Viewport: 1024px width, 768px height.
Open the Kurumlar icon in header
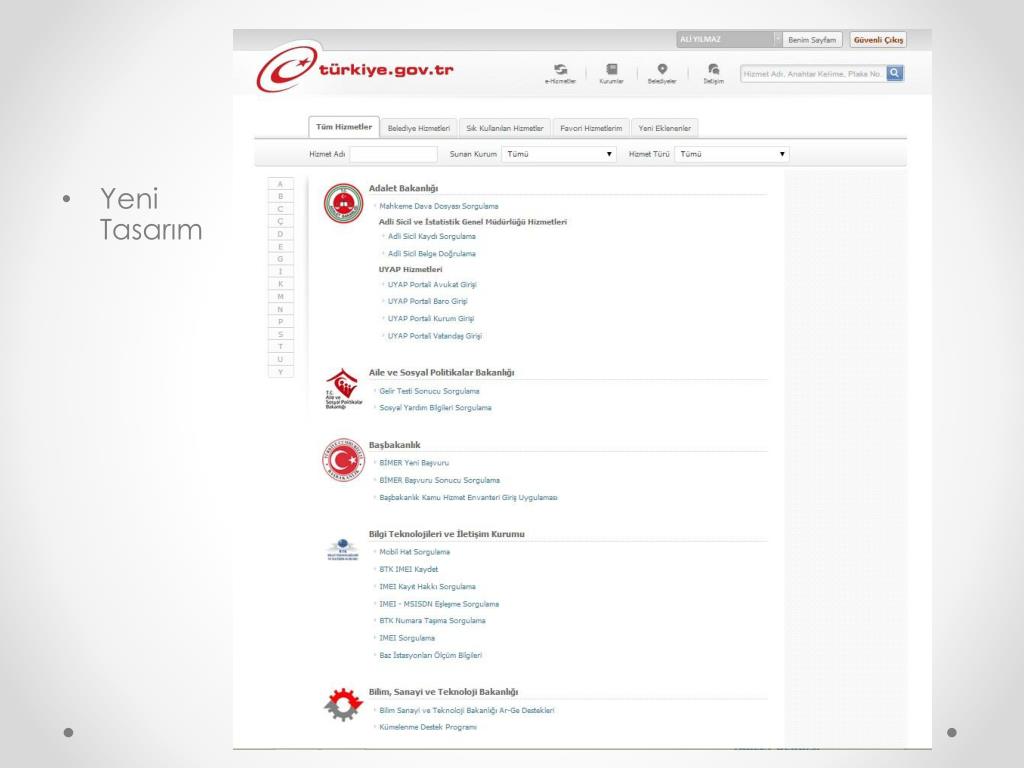pyautogui.click(x=611, y=73)
